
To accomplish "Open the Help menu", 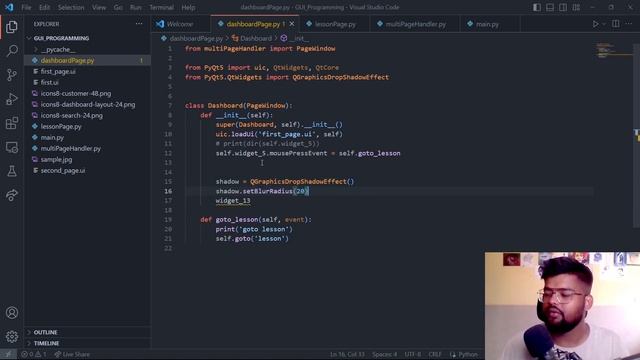I will tap(188, 7).
